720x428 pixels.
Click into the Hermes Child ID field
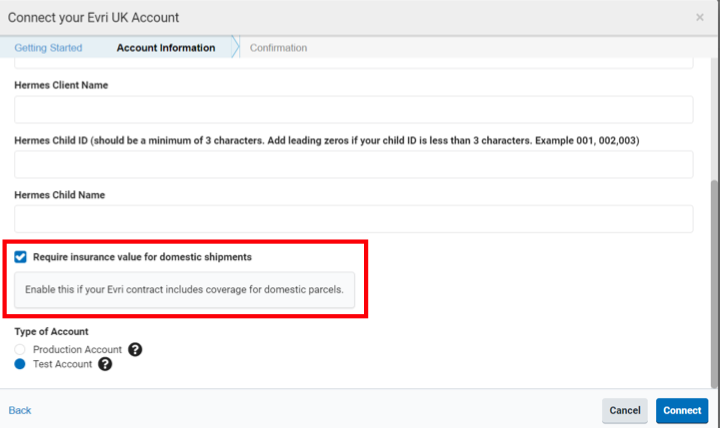tap(353, 165)
